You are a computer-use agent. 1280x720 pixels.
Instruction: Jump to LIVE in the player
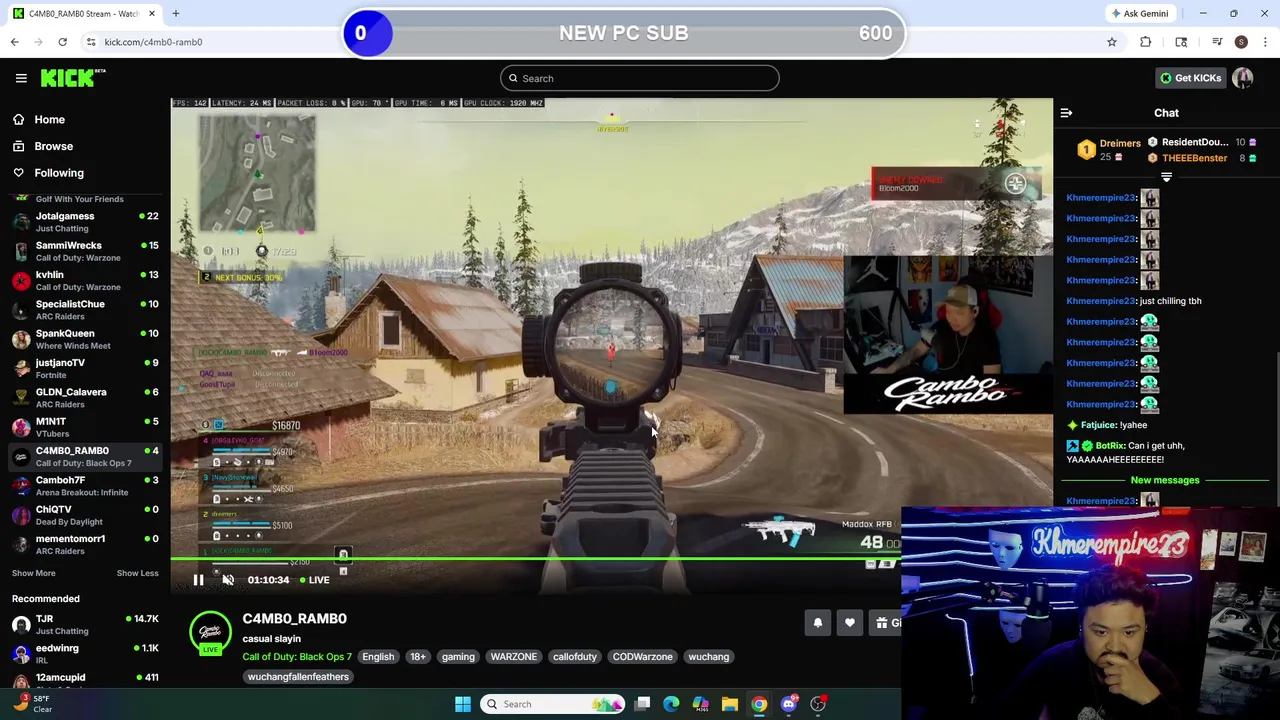(315, 580)
